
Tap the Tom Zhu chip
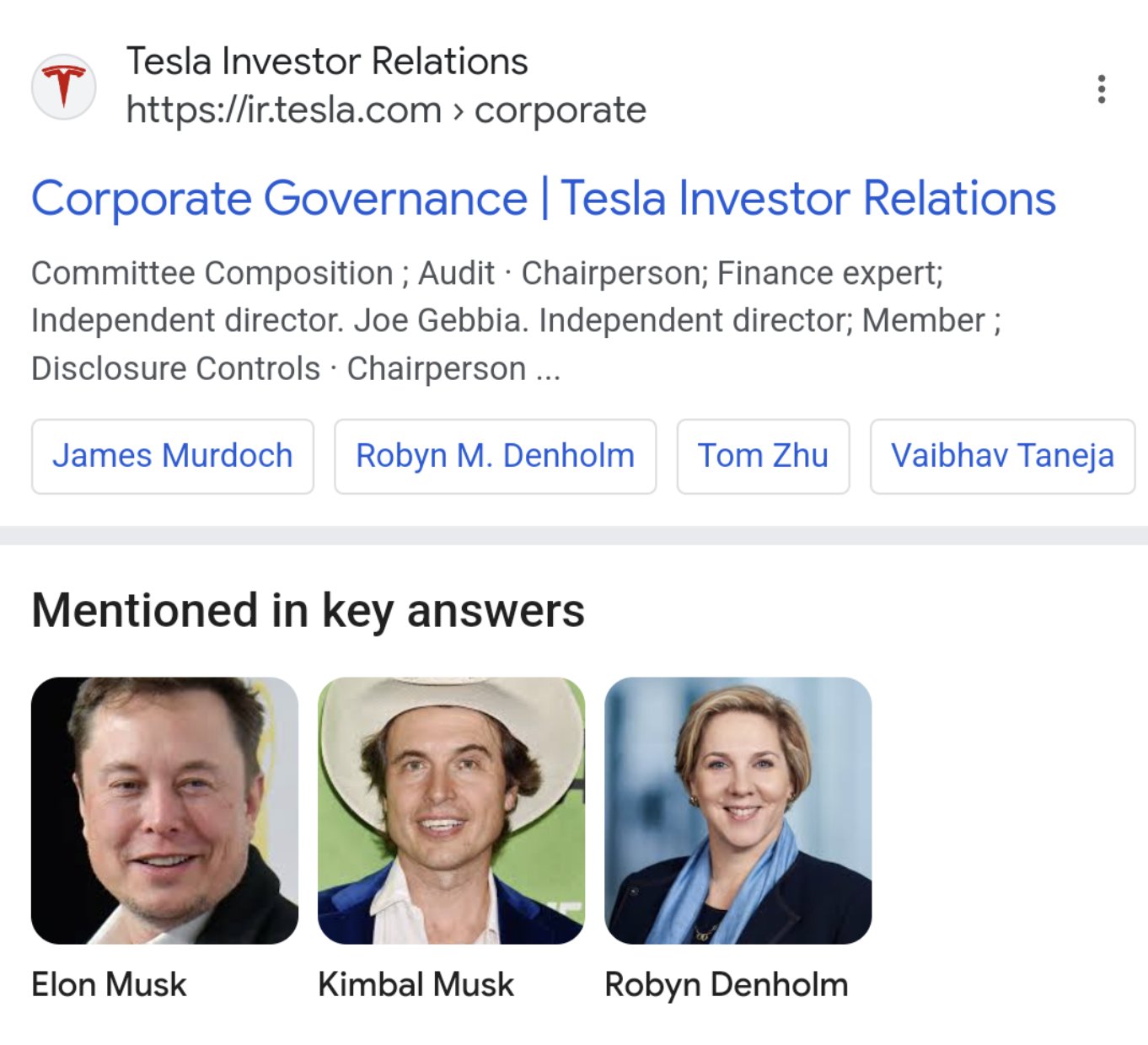[x=763, y=456]
